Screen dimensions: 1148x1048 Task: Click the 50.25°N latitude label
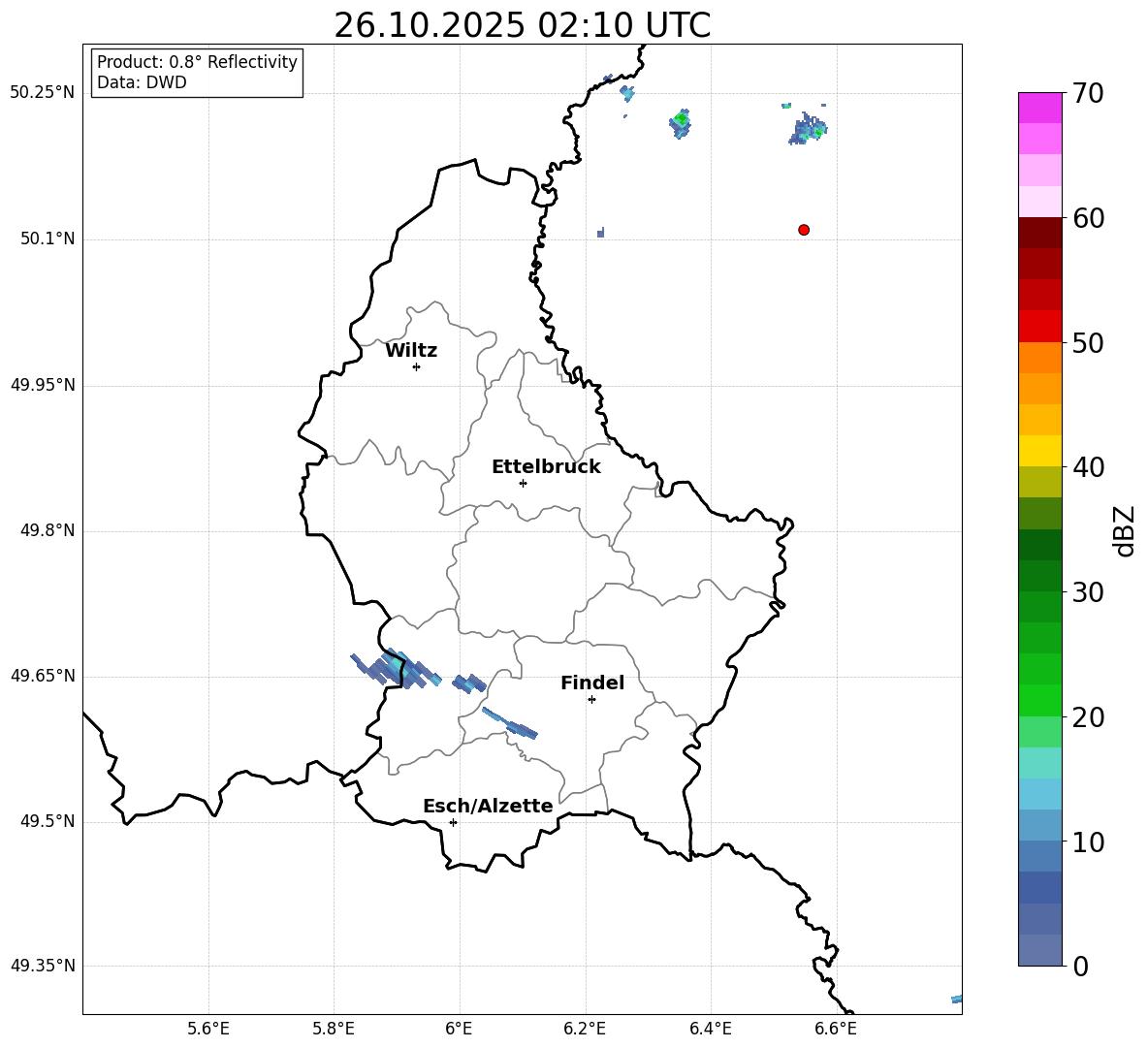(43, 93)
